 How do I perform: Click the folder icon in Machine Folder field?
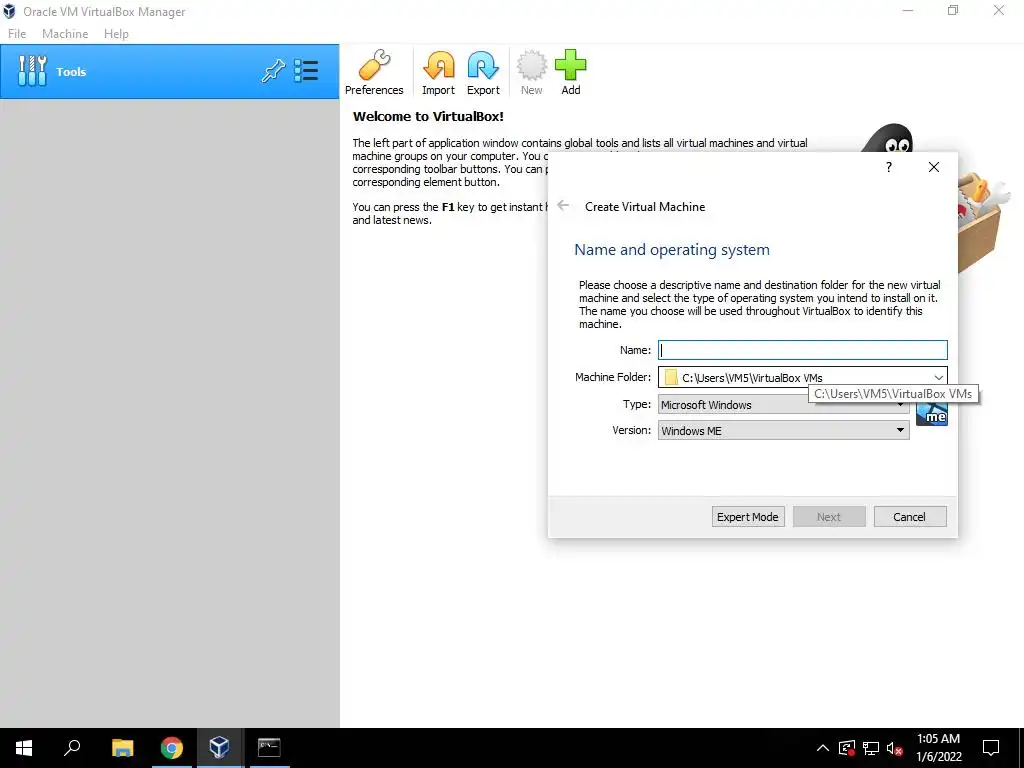[671, 377]
